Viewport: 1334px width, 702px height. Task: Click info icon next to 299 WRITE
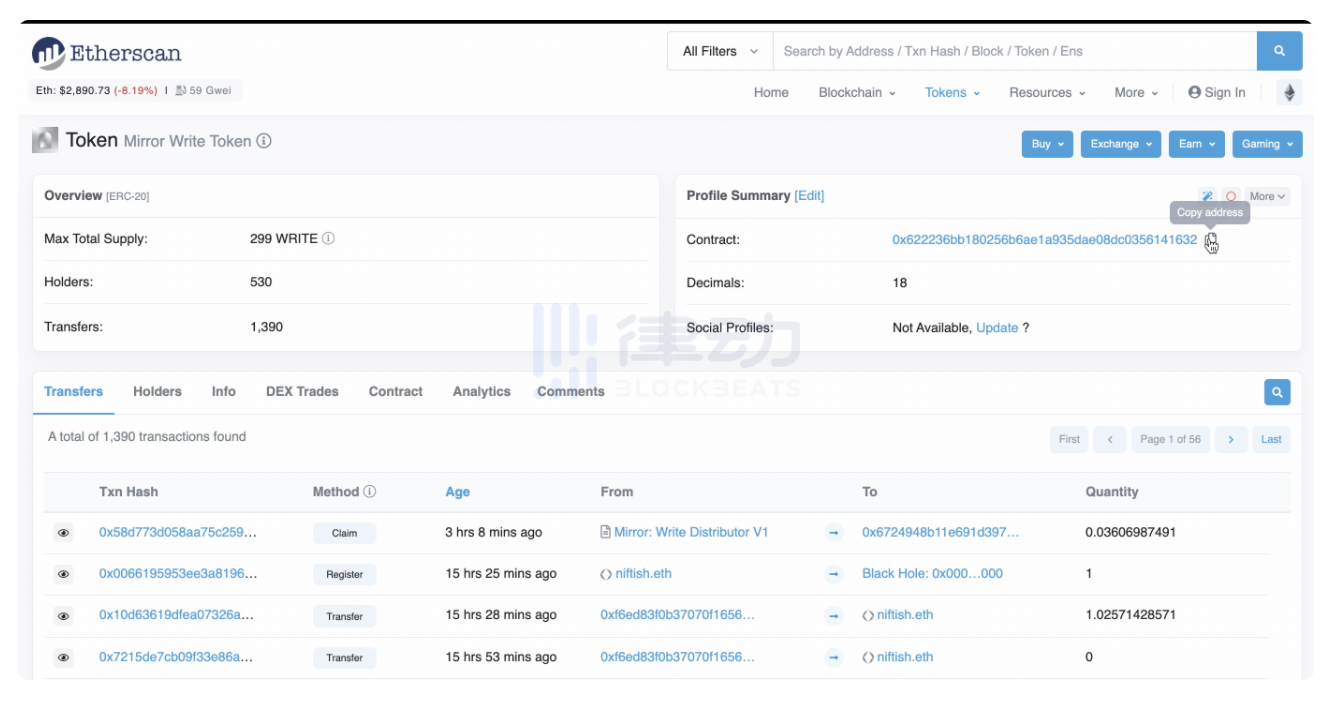coord(329,239)
